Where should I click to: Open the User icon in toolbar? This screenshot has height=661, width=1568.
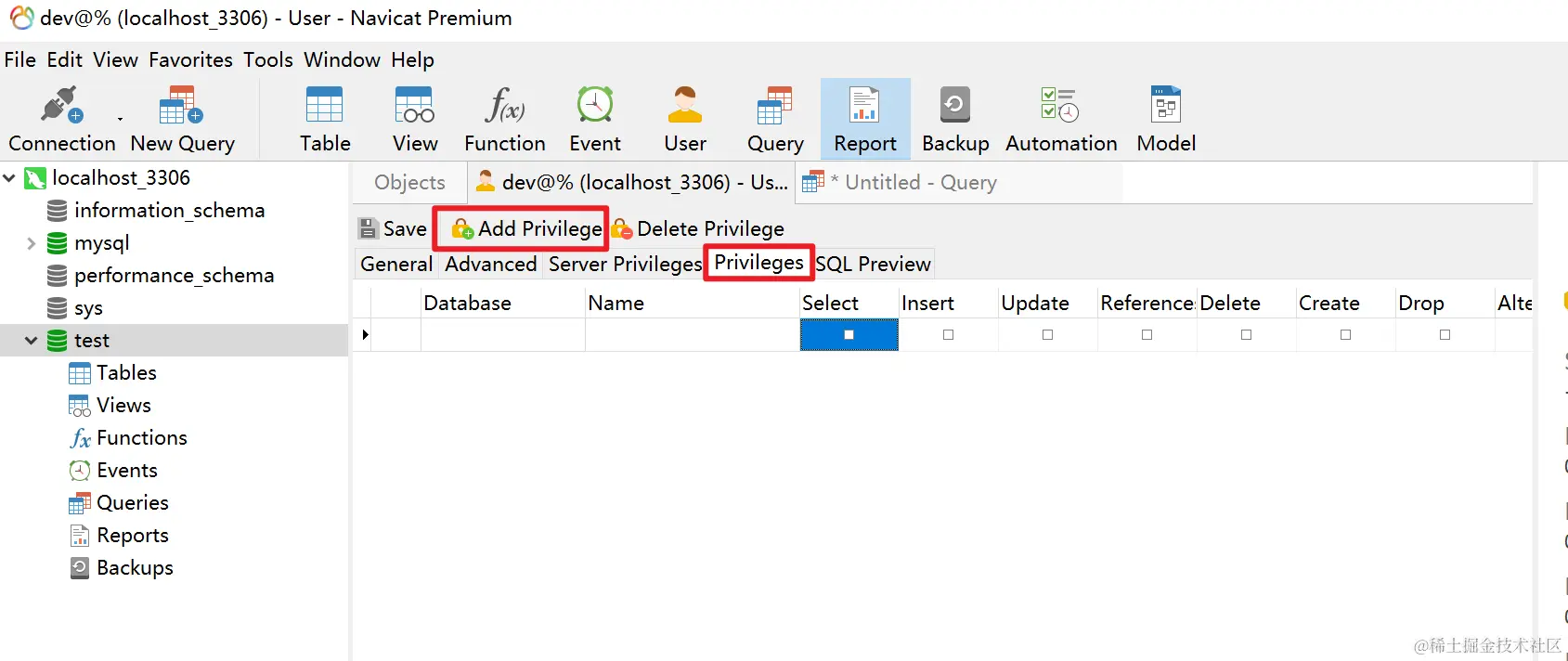pos(685,105)
